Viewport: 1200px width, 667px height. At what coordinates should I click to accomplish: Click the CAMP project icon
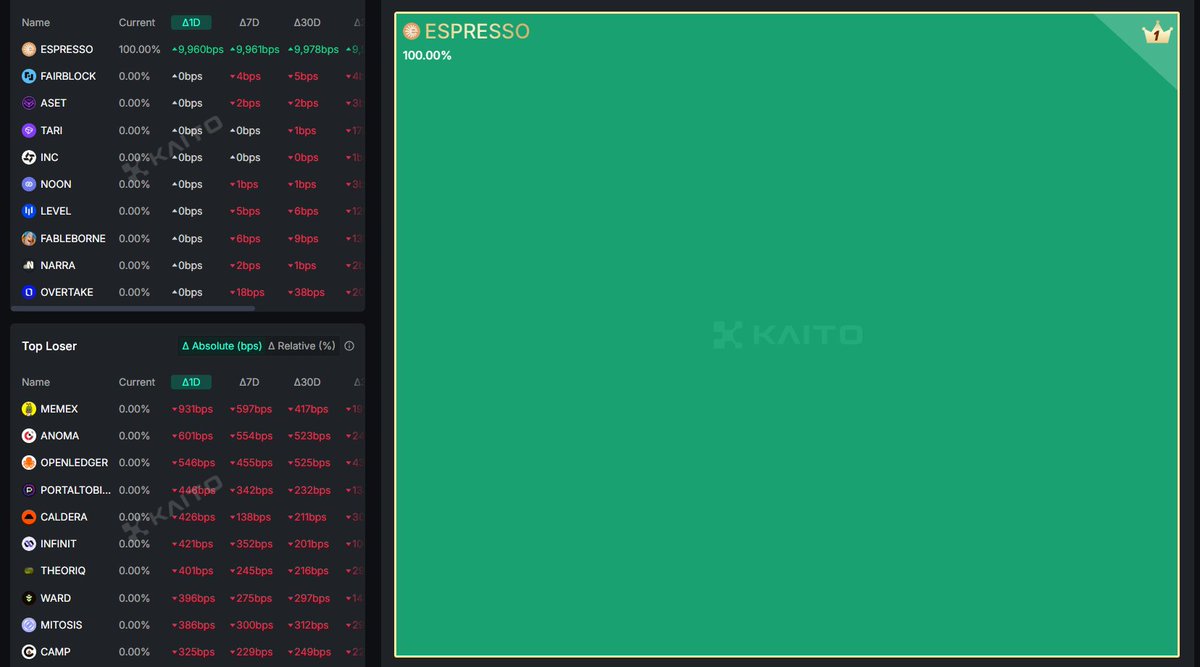tap(29, 652)
